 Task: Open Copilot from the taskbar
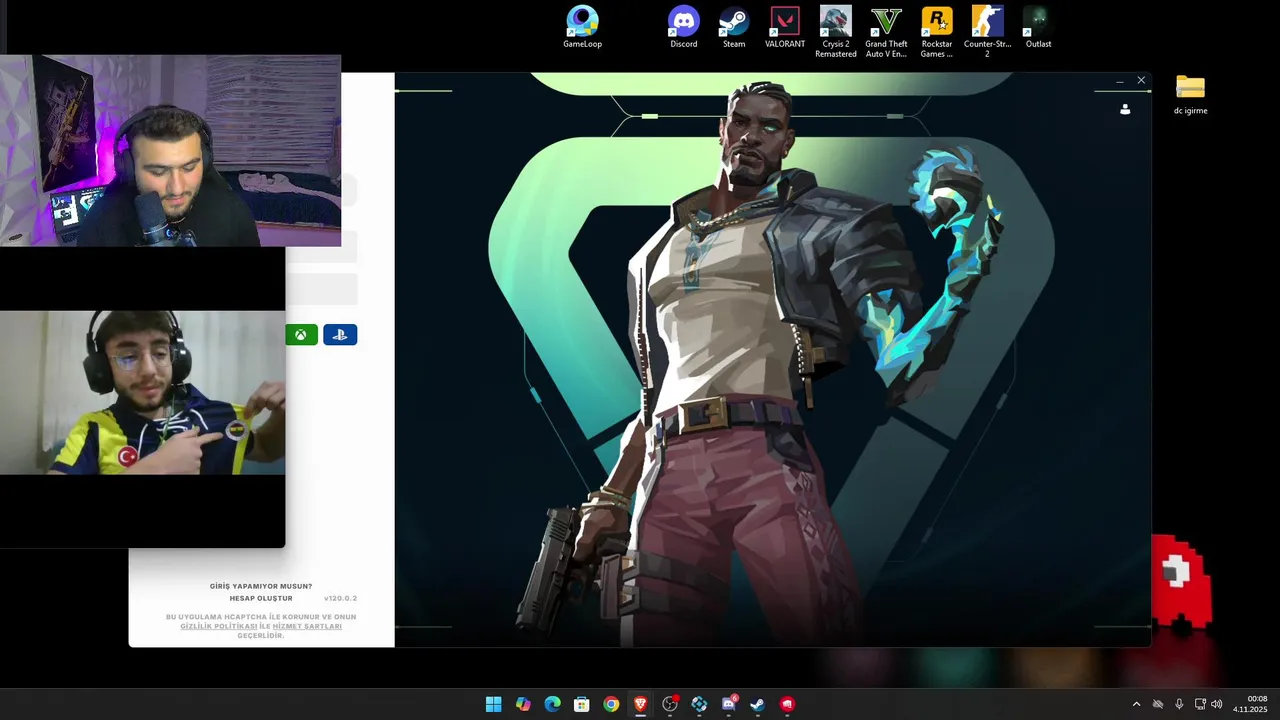(523, 704)
